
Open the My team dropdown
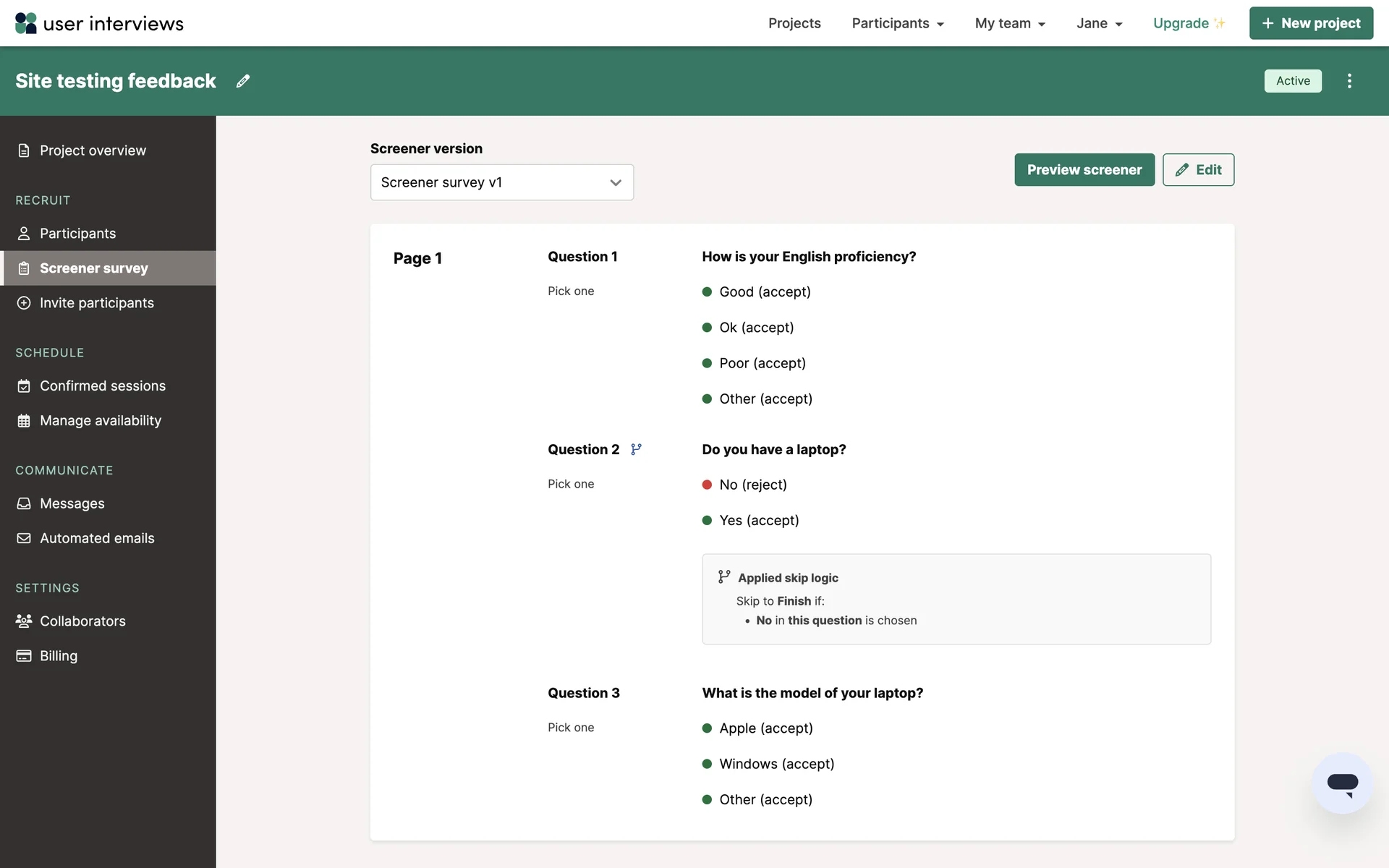[1010, 23]
